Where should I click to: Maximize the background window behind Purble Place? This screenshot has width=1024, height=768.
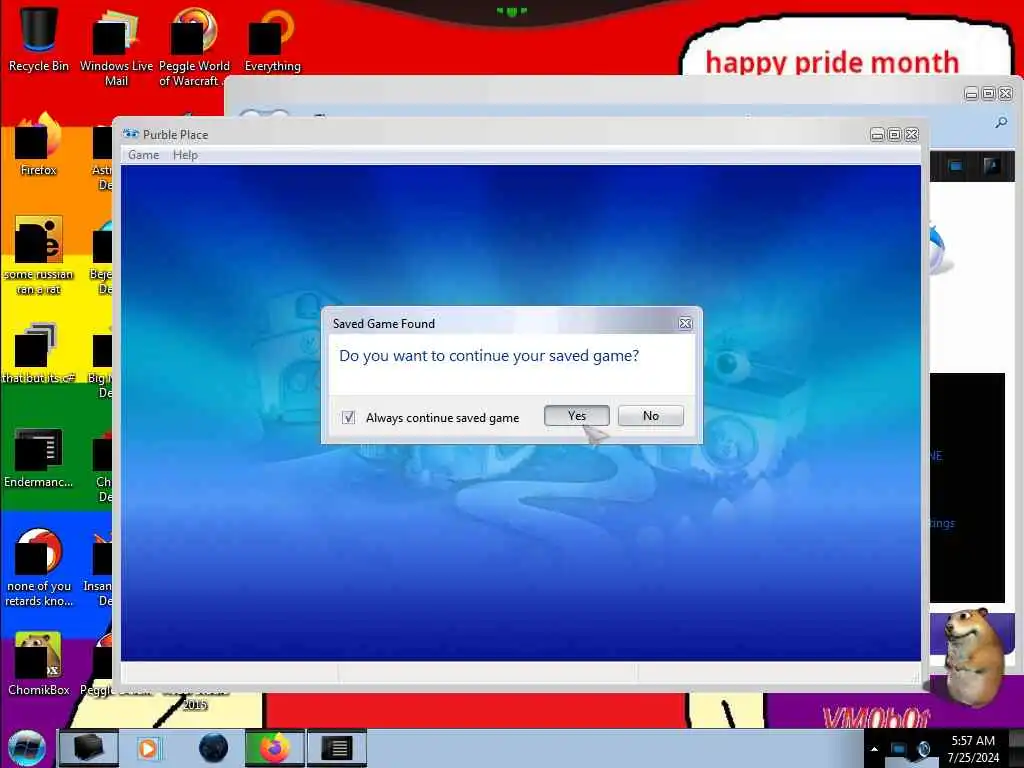[989, 94]
